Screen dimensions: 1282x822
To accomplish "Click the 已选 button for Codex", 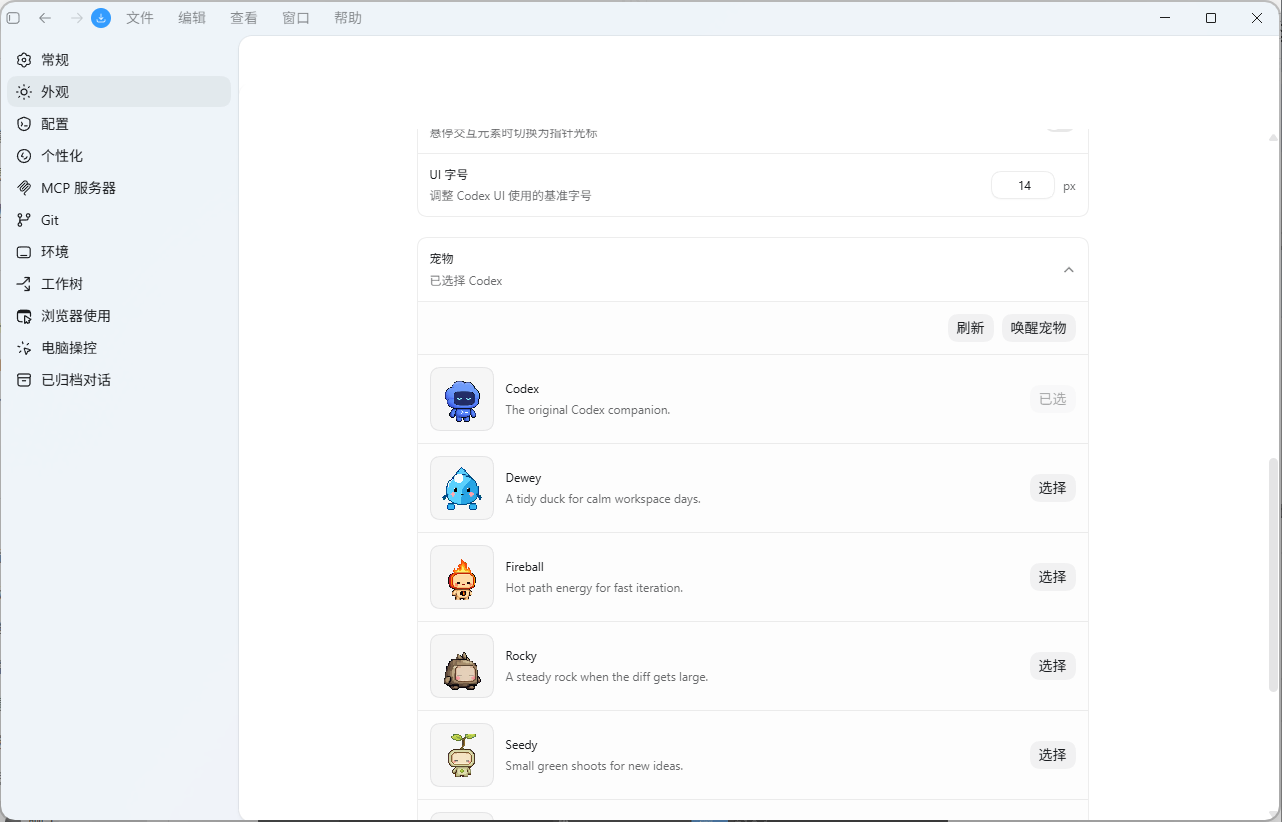I will [x=1052, y=399].
